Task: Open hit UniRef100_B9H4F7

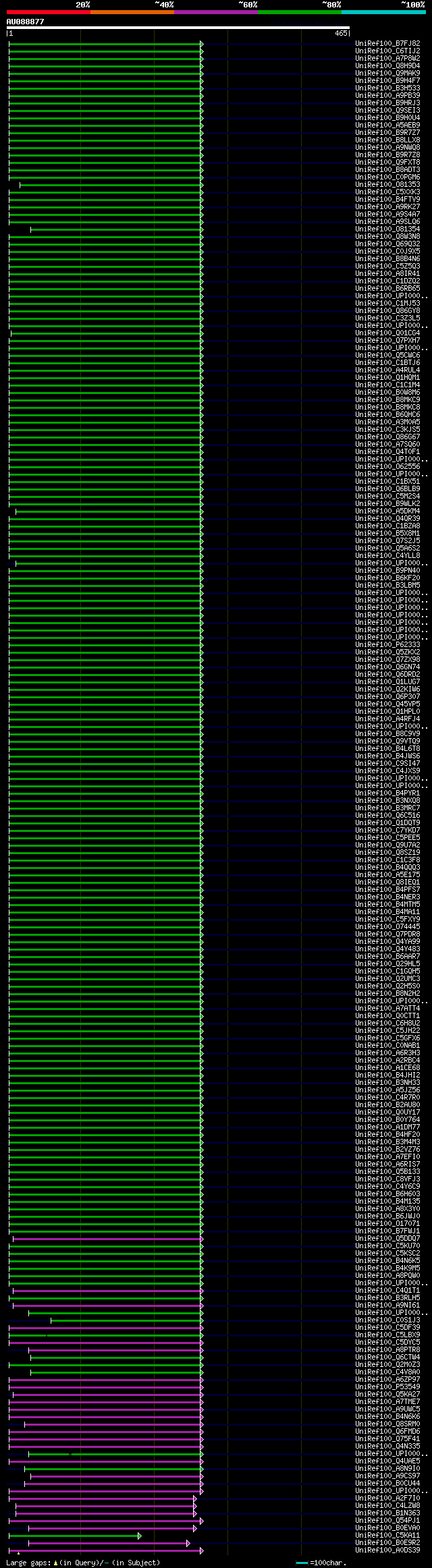Action: (387, 81)
